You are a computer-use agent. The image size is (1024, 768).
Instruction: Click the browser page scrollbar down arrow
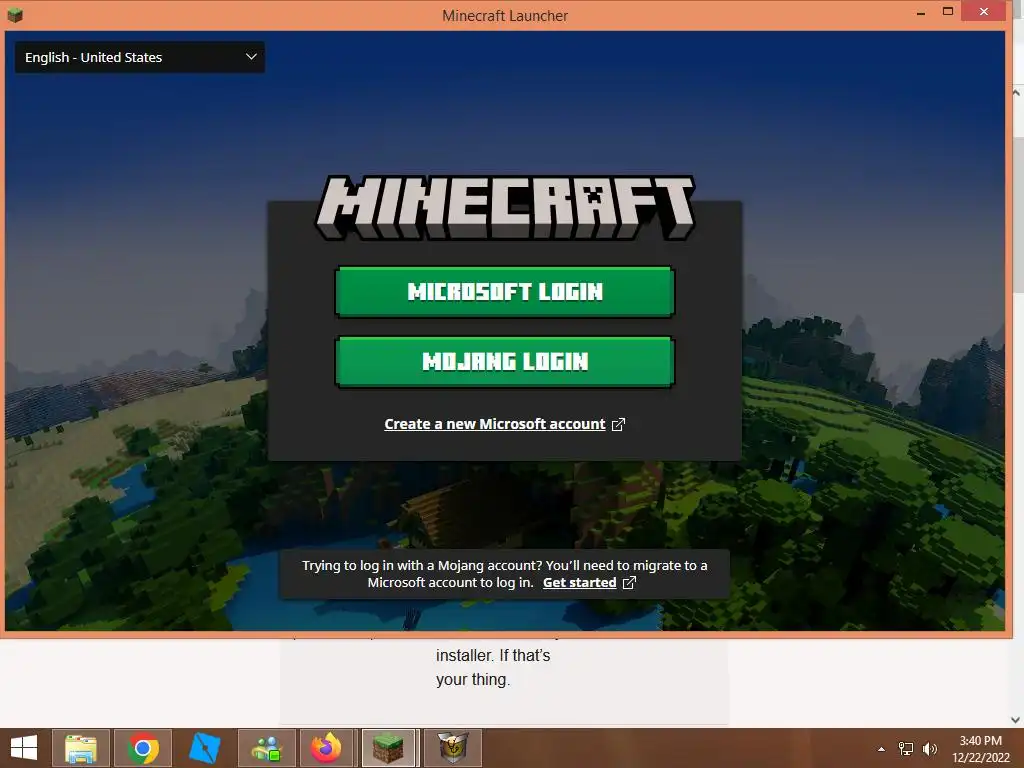pos(1016,720)
